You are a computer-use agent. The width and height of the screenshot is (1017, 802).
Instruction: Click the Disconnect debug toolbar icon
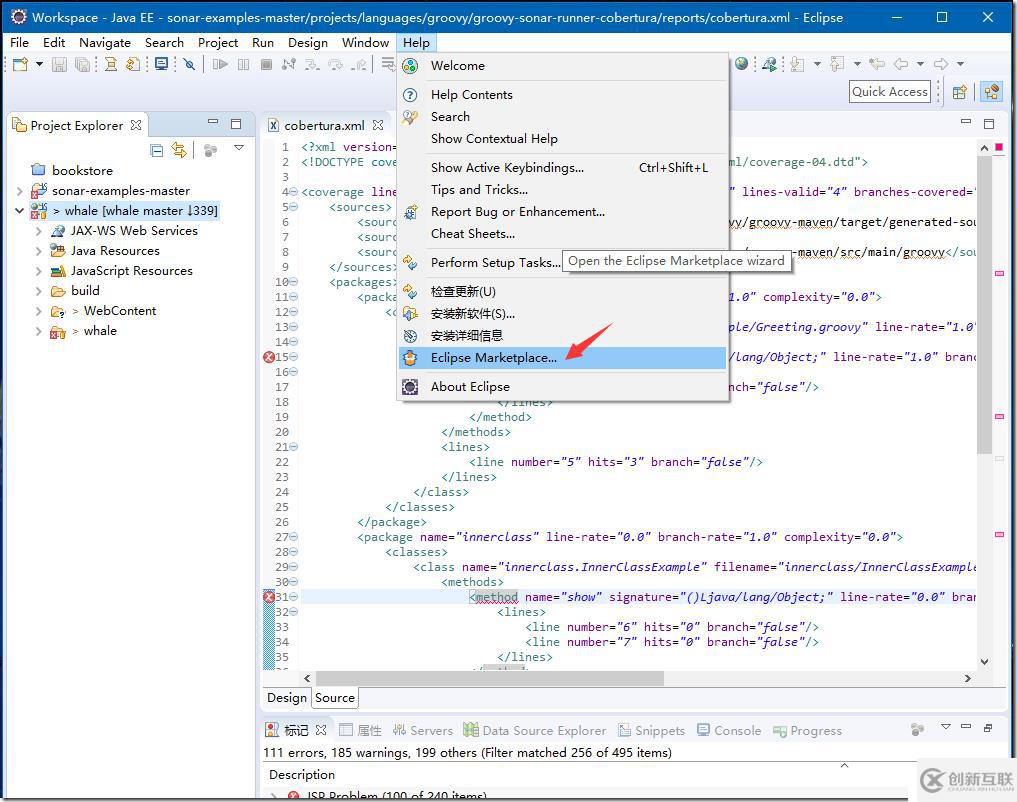[x=289, y=64]
